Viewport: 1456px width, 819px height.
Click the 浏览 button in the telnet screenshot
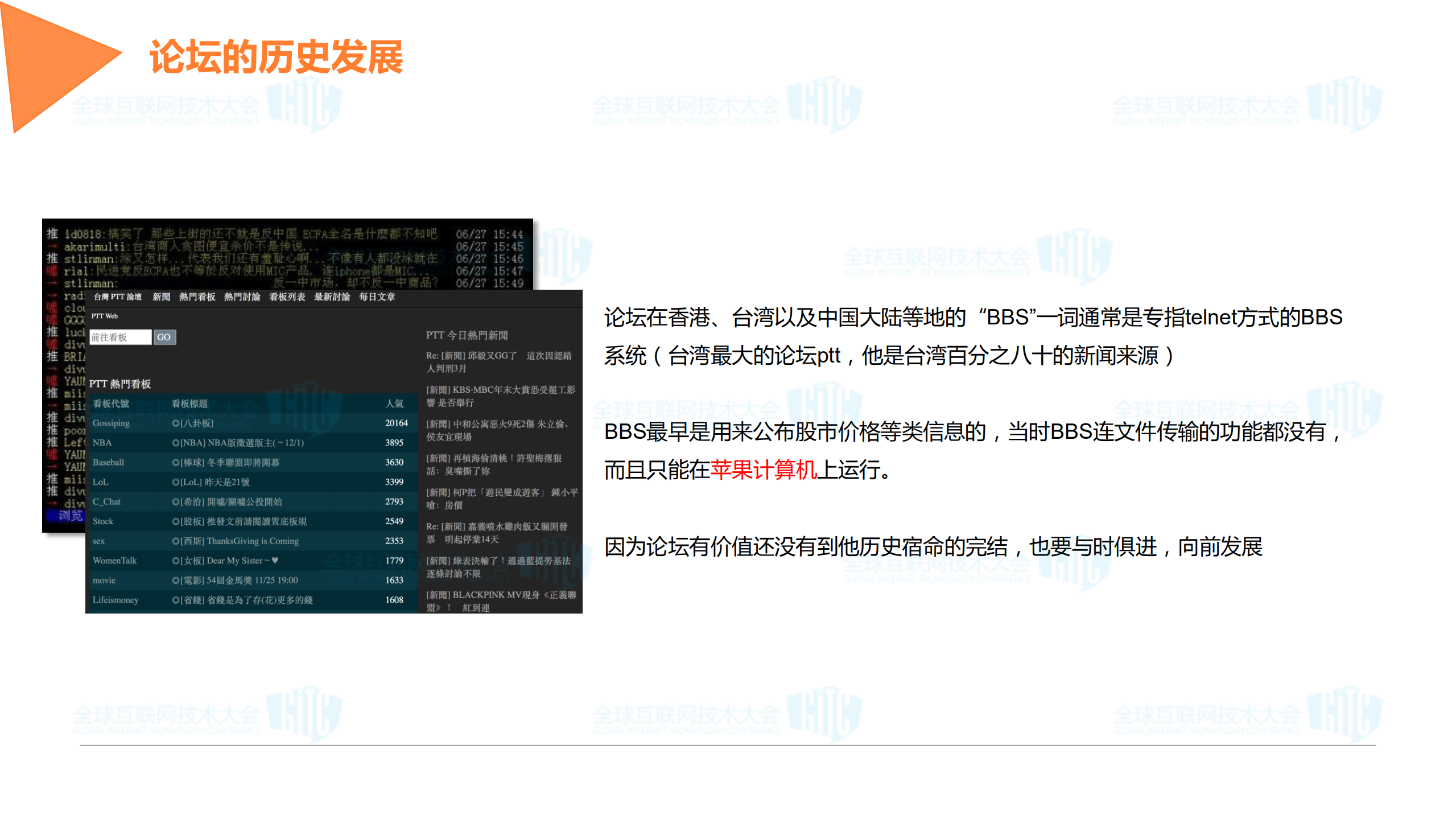pos(68,516)
